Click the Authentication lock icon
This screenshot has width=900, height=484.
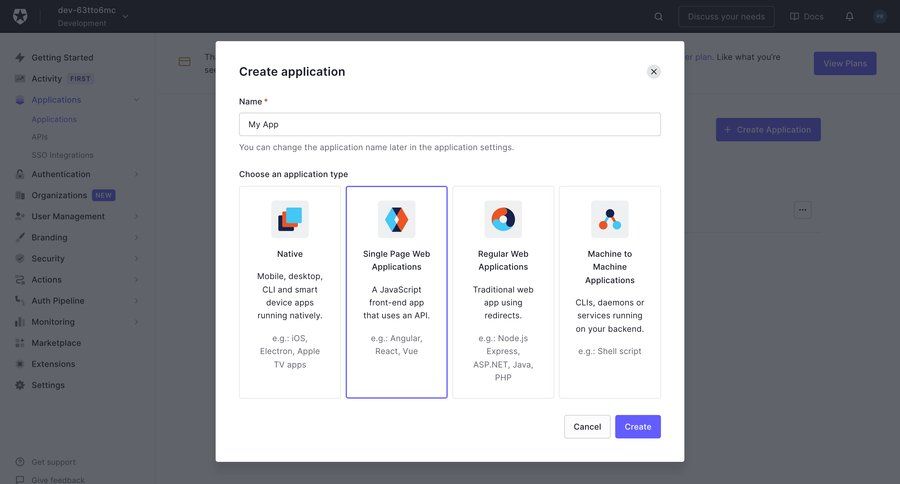point(20,174)
